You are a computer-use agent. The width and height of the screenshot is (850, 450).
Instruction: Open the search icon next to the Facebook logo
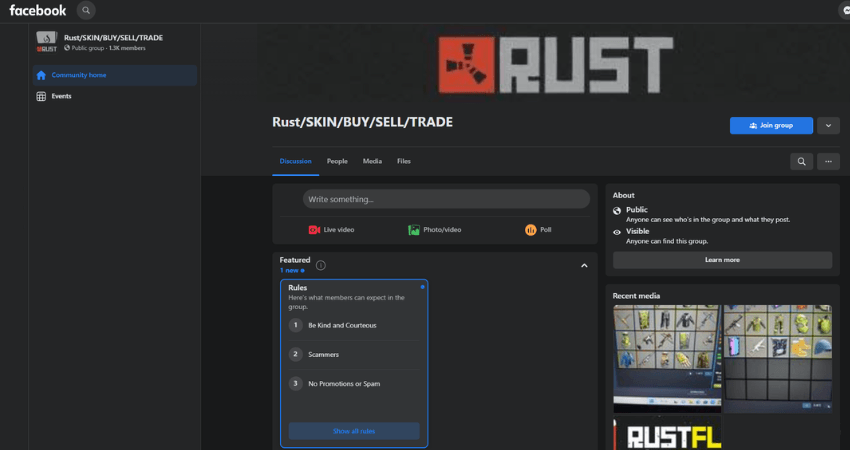pyautogui.click(x=86, y=10)
